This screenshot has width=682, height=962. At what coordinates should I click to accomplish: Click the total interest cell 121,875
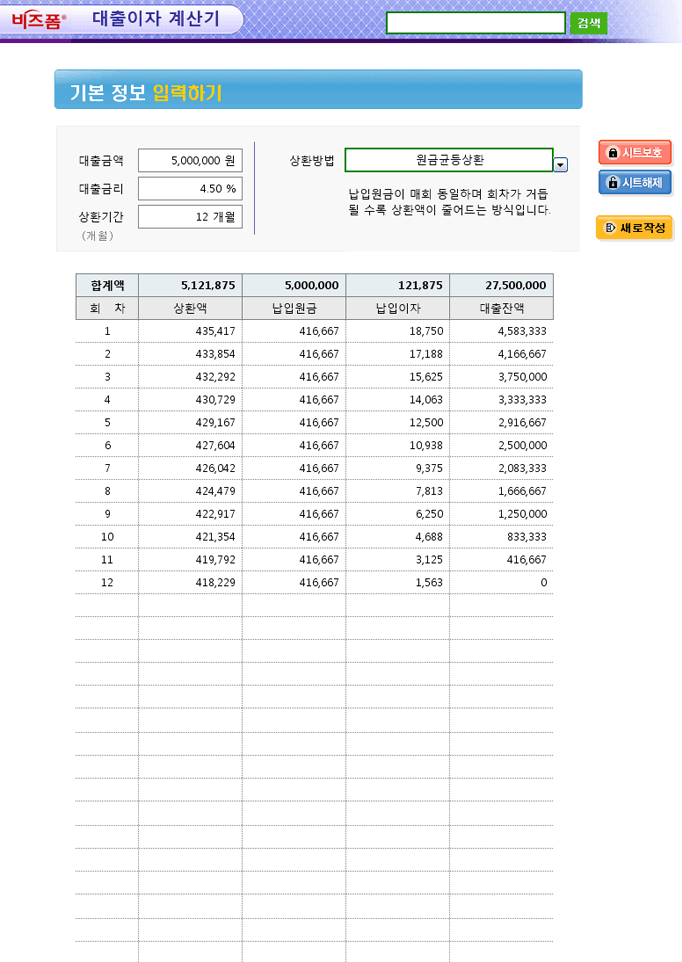[397, 285]
